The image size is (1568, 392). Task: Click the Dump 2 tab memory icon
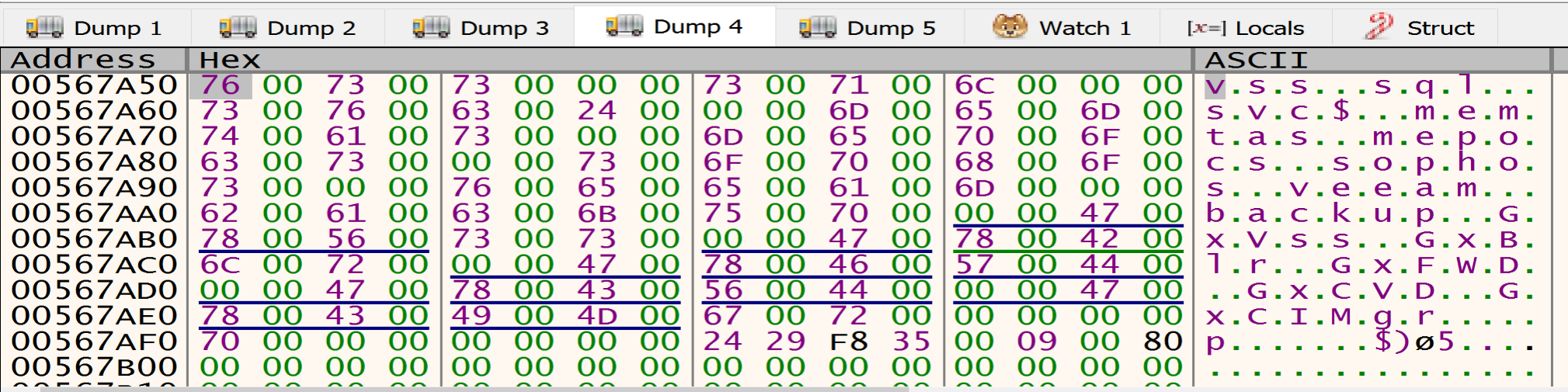click(x=238, y=28)
